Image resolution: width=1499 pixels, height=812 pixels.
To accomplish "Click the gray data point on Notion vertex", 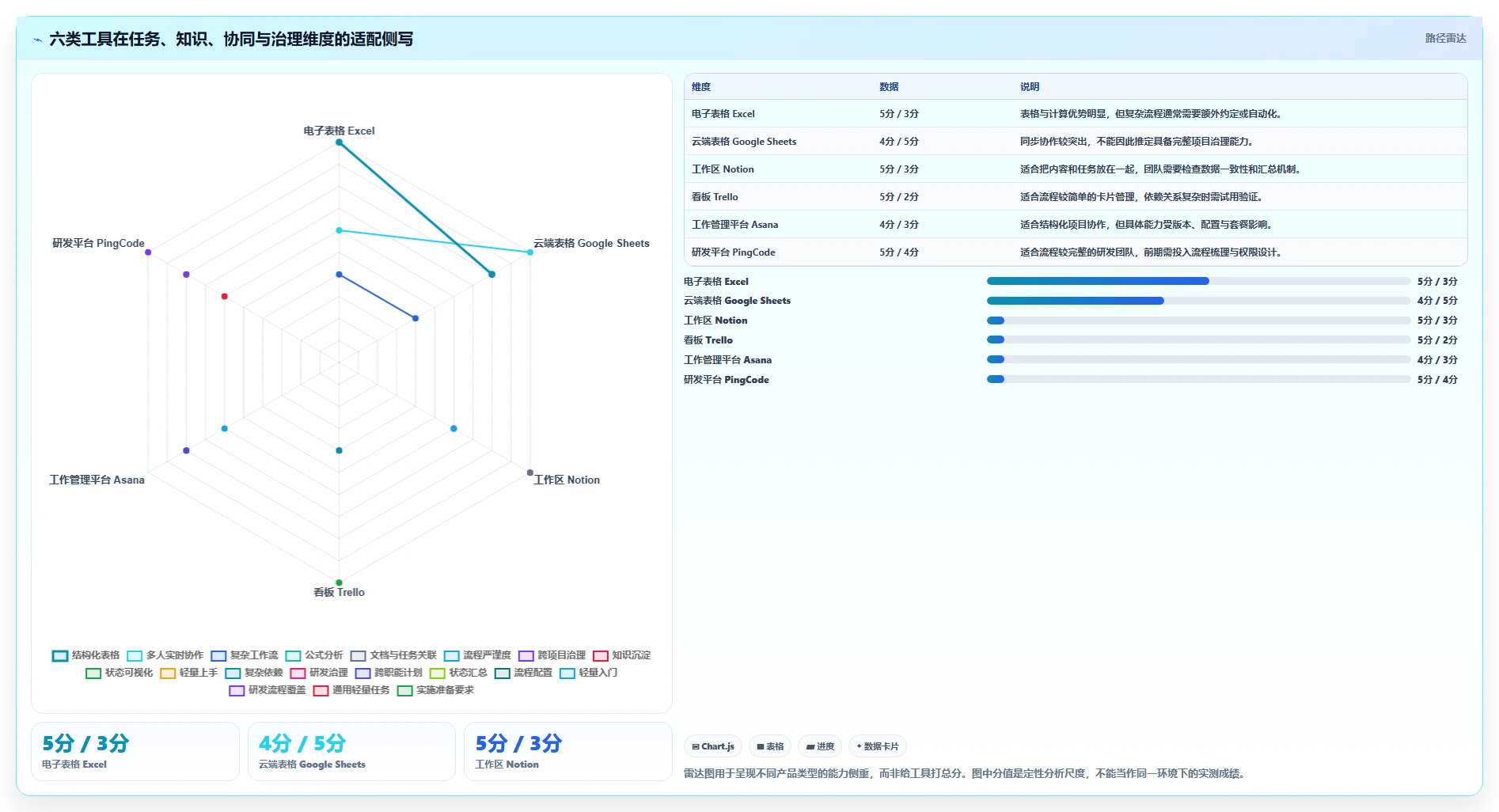I will click(x=530, y=472).
